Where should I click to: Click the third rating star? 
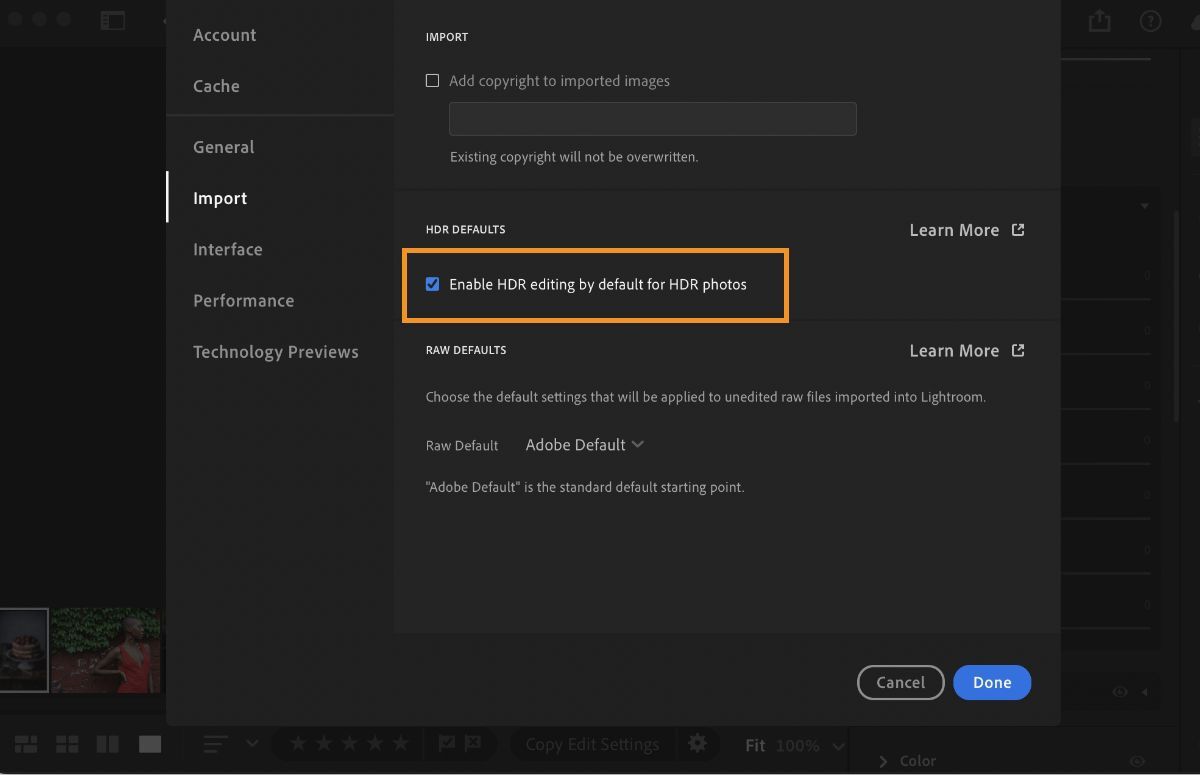[347, 744]
